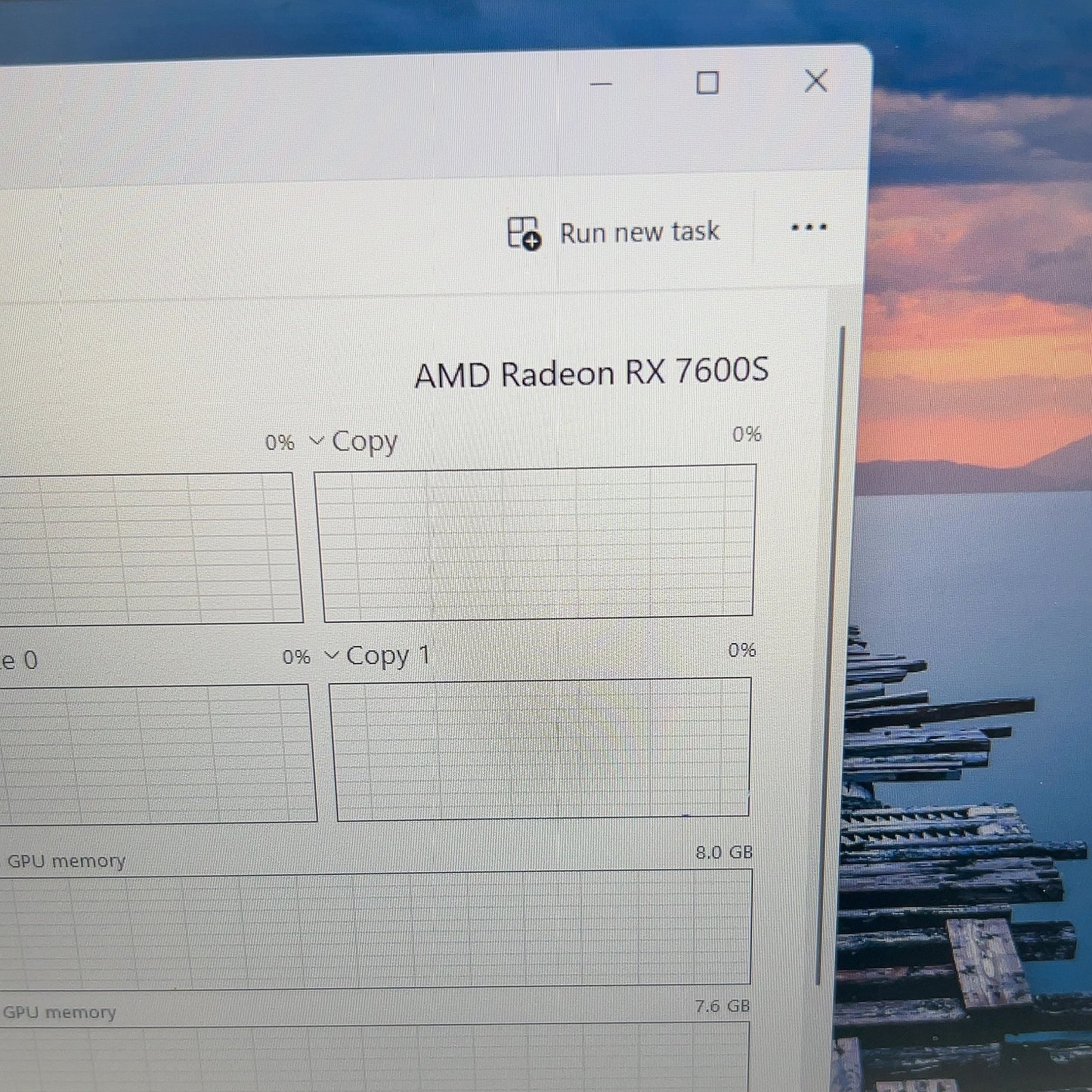This screenshot has height=1092, width=1092.
Task: Maximize the Task Manager window
Action: tap(707, 82)
